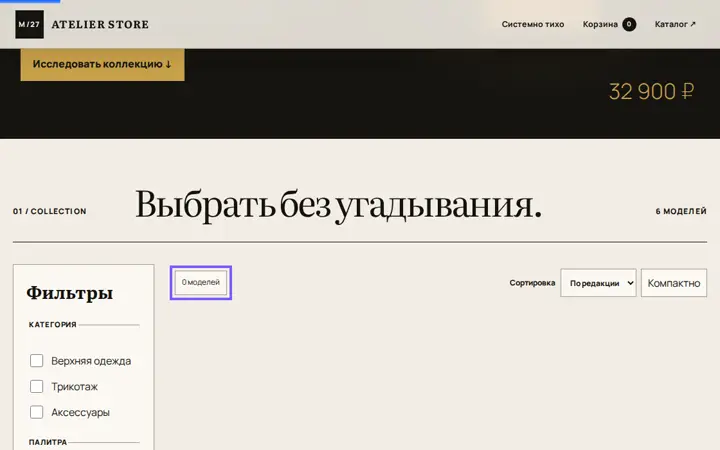Click the cart counter badge showing 0
The width and height of the screenshot is (720, 450).
click(629, 24)
